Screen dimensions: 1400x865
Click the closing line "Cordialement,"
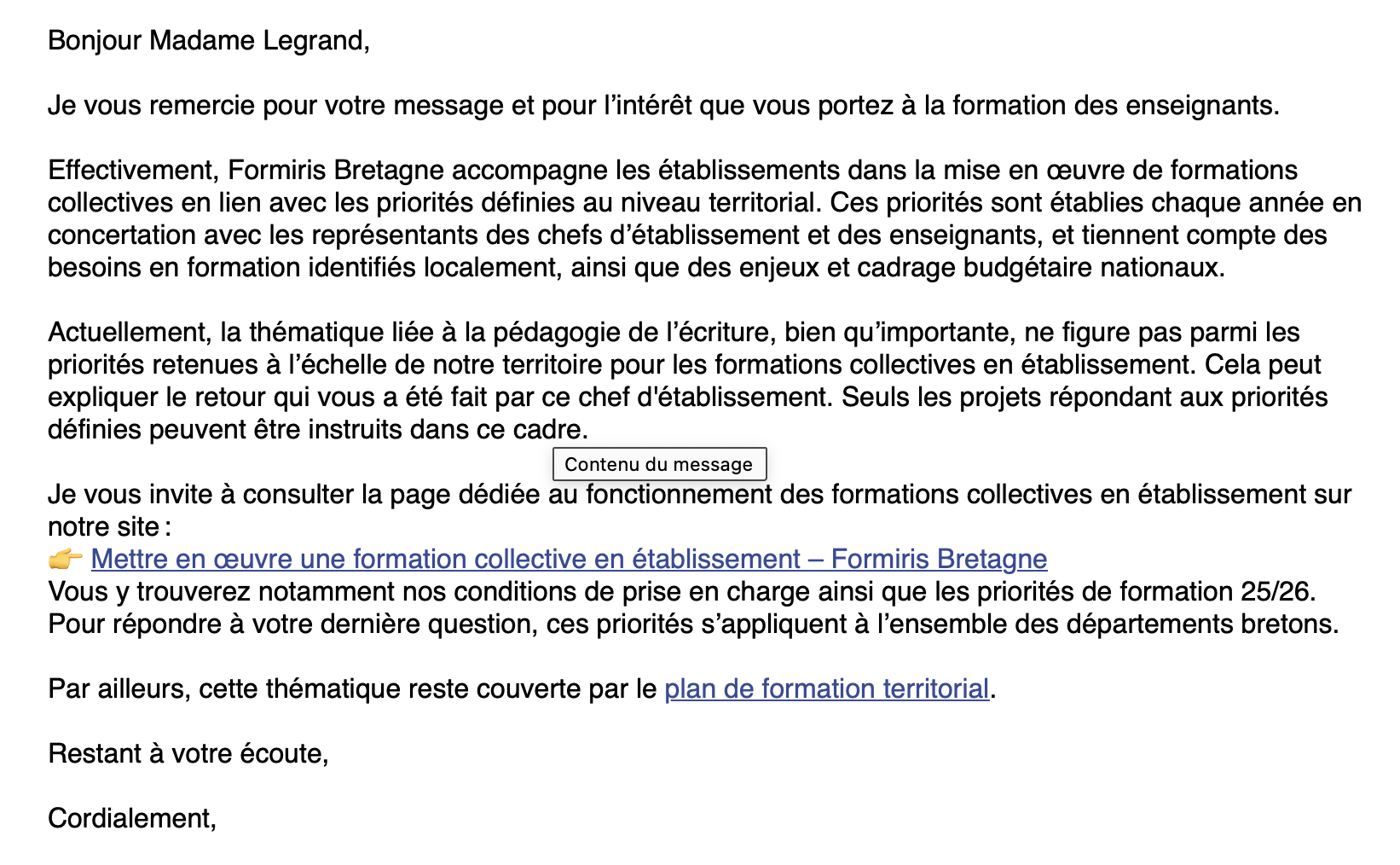click(132, 818)
